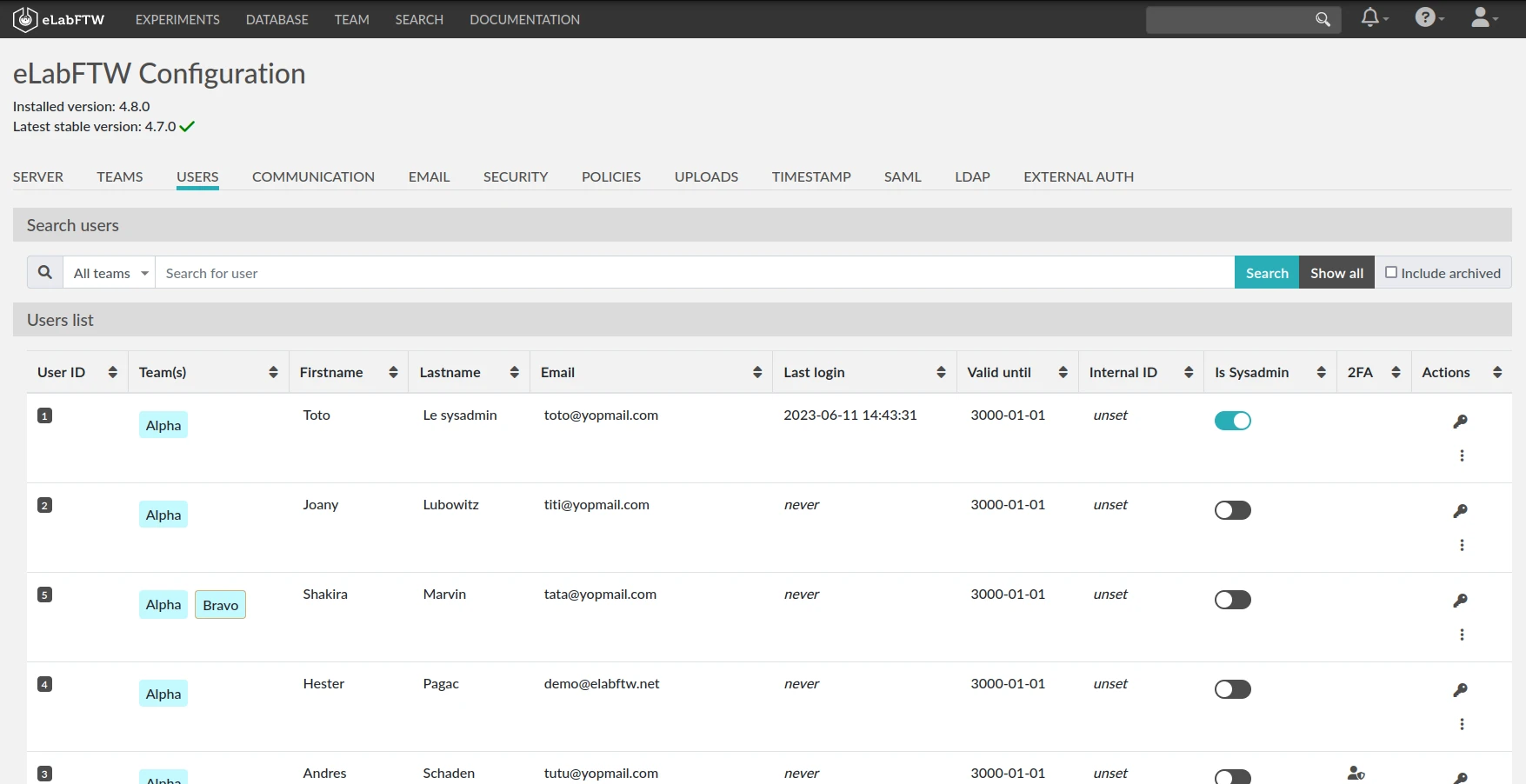Click the magnifier icon beside All teams

coord(45,272)
